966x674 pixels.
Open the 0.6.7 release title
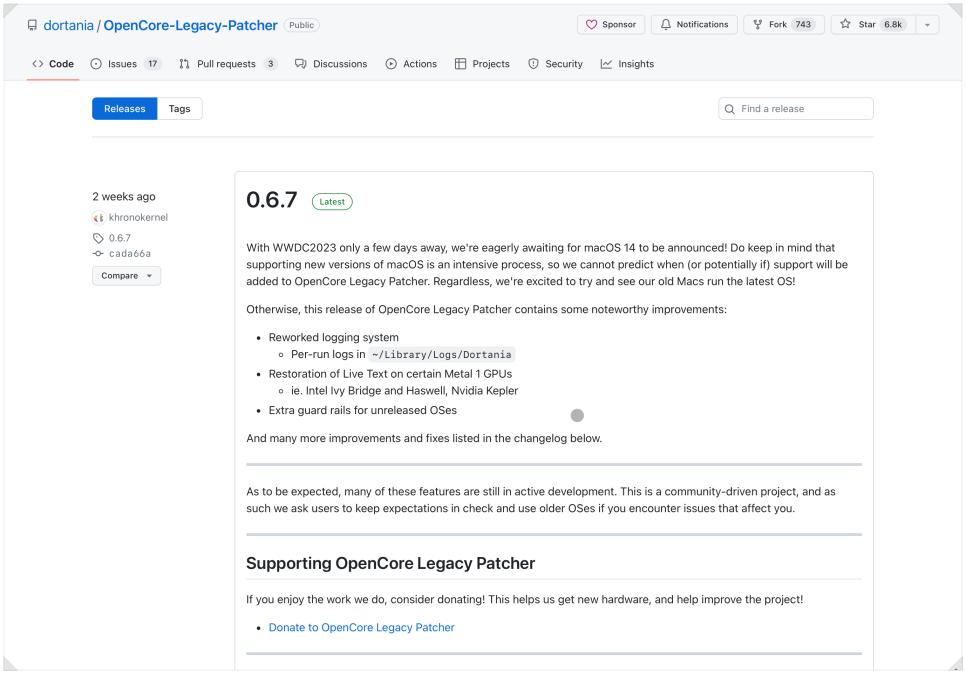click(x=272, y=200)
